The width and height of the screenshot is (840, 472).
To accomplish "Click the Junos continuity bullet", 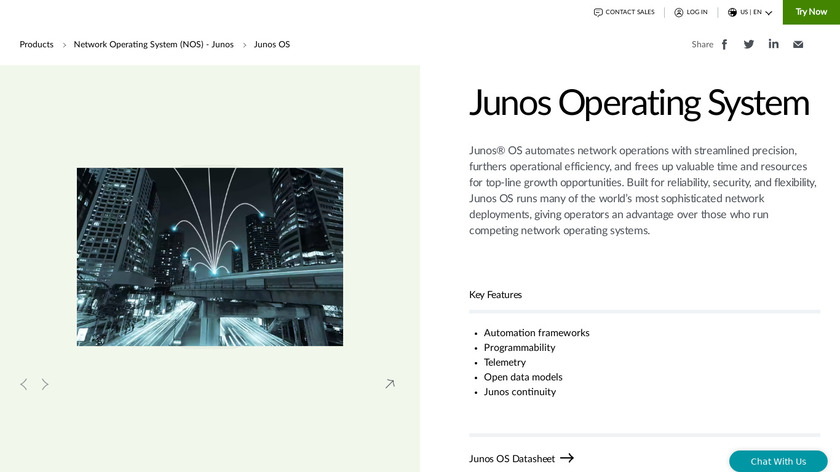I will click(x=520, y=392).
